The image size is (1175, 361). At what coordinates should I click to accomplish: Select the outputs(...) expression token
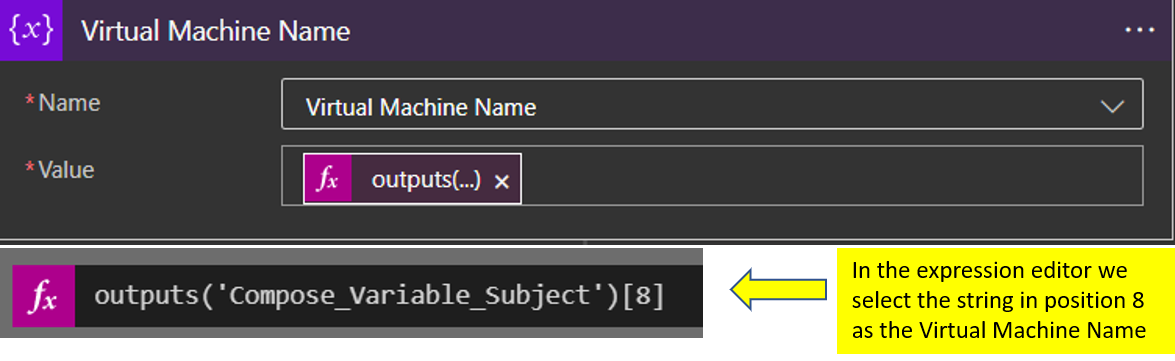[412, 179]
